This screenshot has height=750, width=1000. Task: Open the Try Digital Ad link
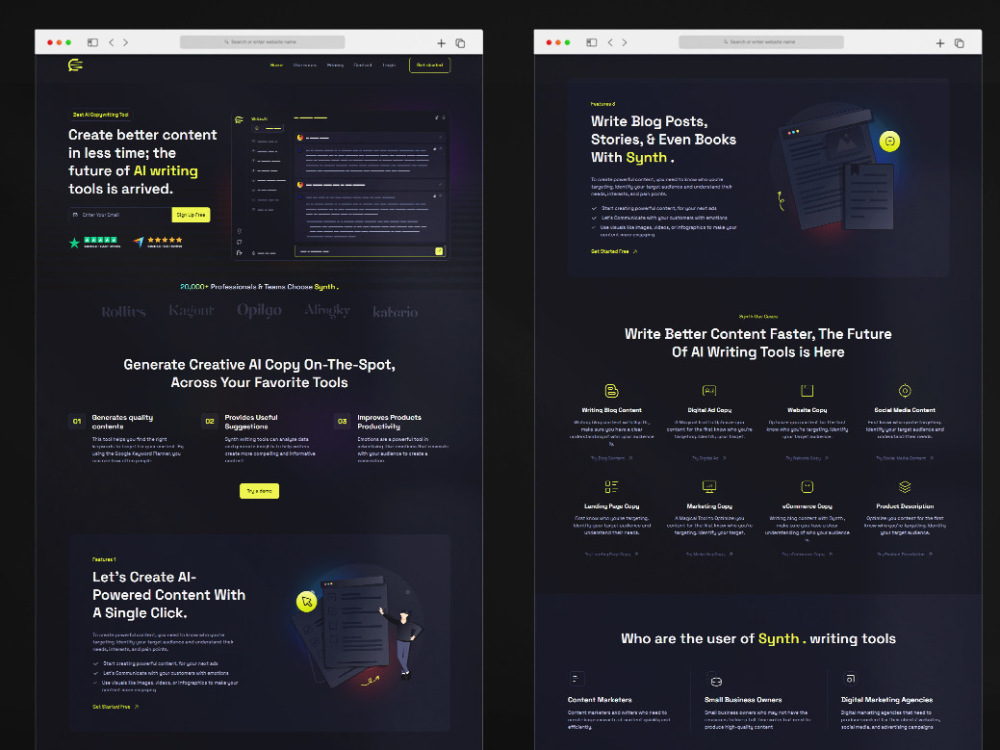tap(709, 458)
